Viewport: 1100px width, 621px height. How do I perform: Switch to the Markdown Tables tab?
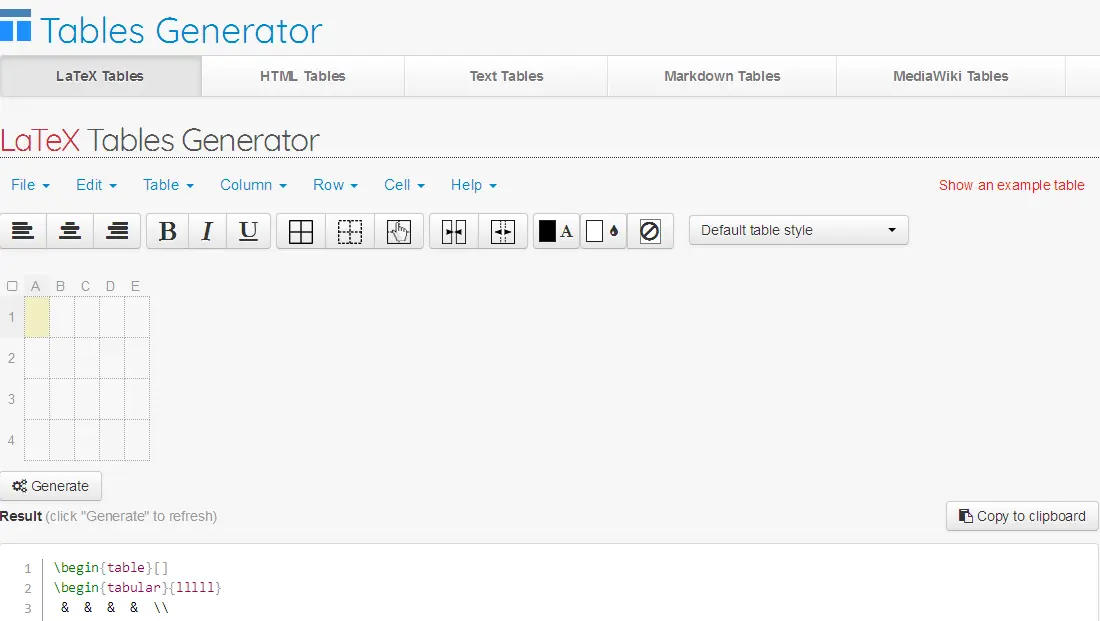click(x=722, y=76)
